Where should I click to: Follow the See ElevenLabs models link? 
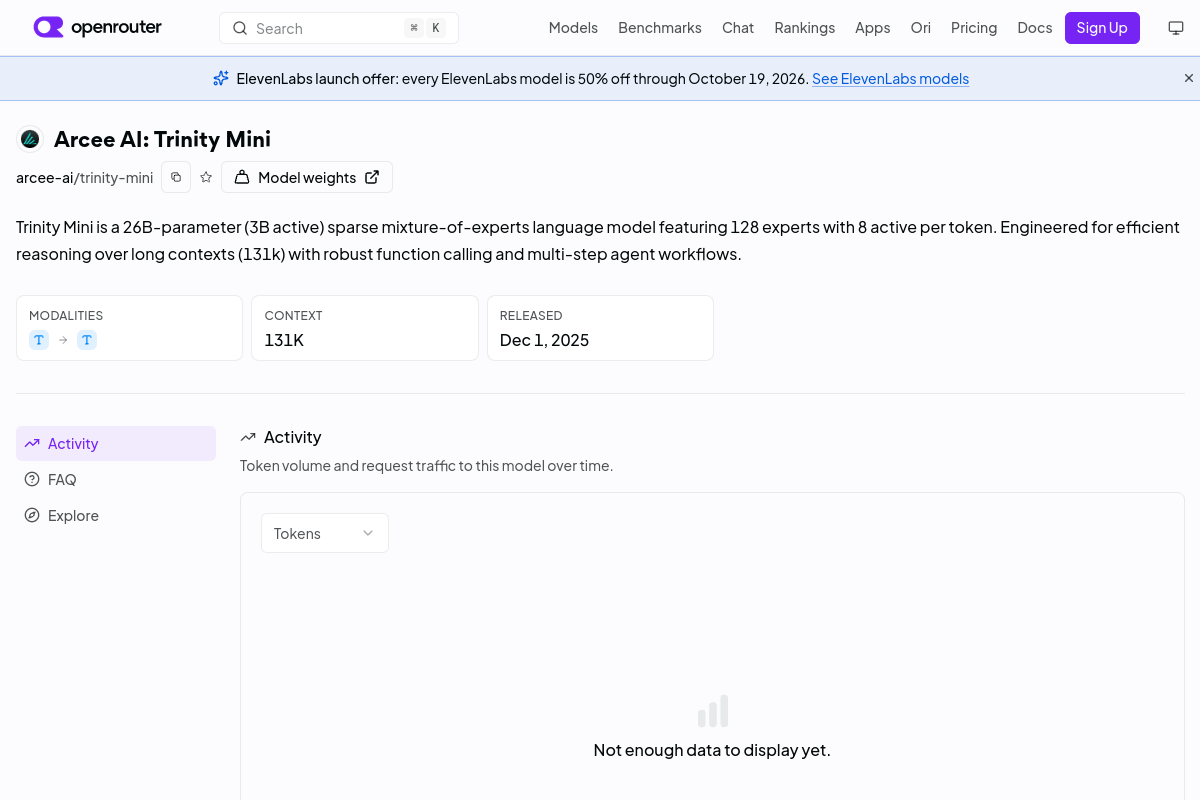point(890,78)
